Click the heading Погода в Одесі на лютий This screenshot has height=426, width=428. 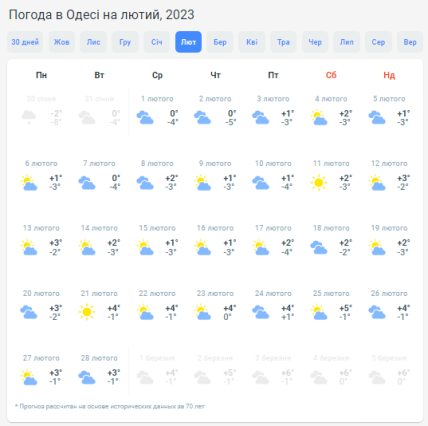(101, 15)
